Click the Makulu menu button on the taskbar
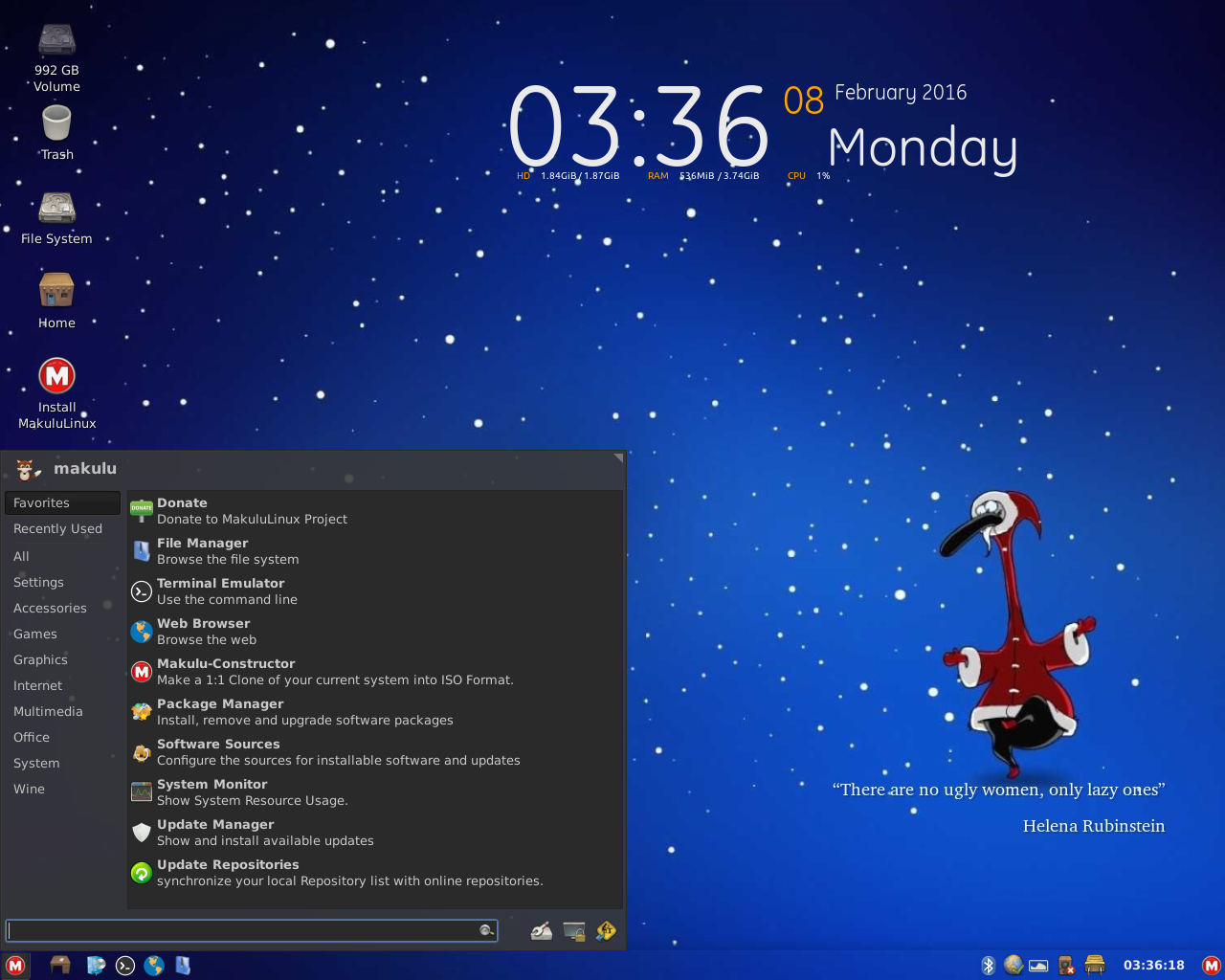Viewport: 1225px width, 980px height. (x=15, y=966)
